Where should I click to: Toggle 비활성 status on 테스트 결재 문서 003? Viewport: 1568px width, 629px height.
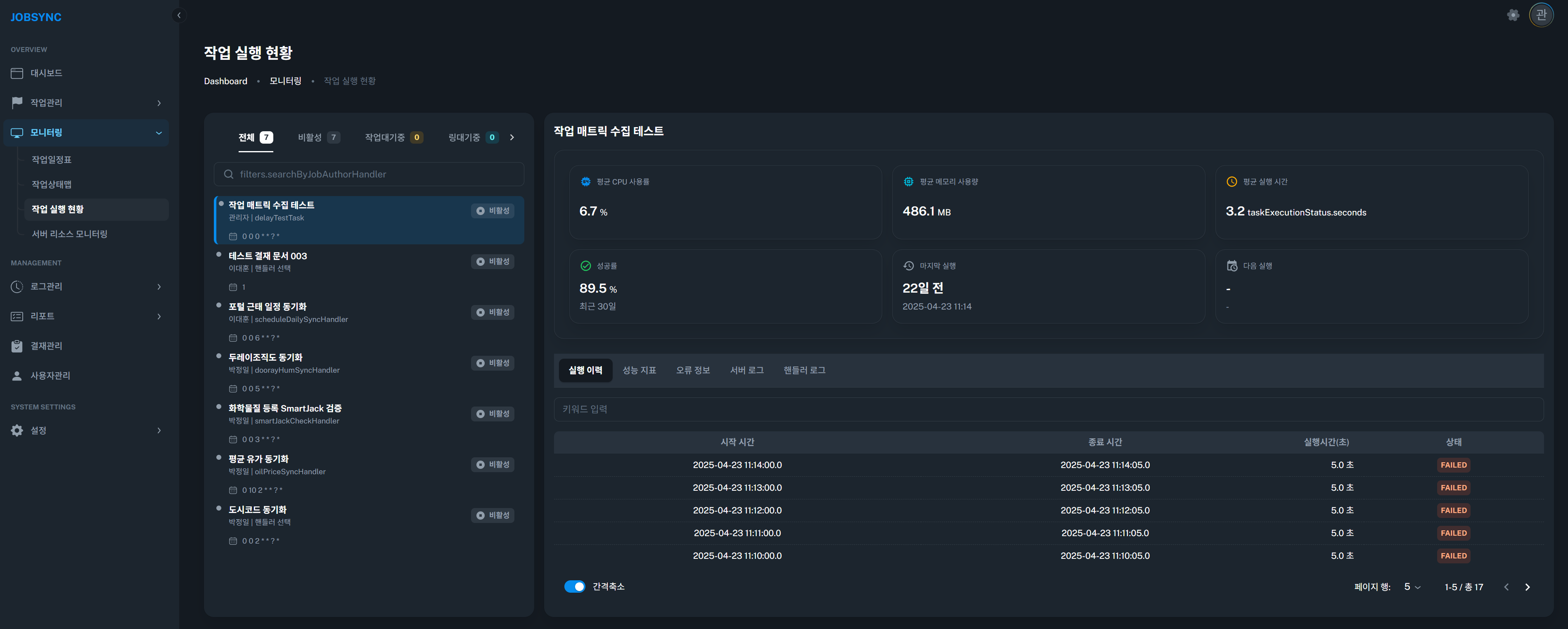pos(493,262)
